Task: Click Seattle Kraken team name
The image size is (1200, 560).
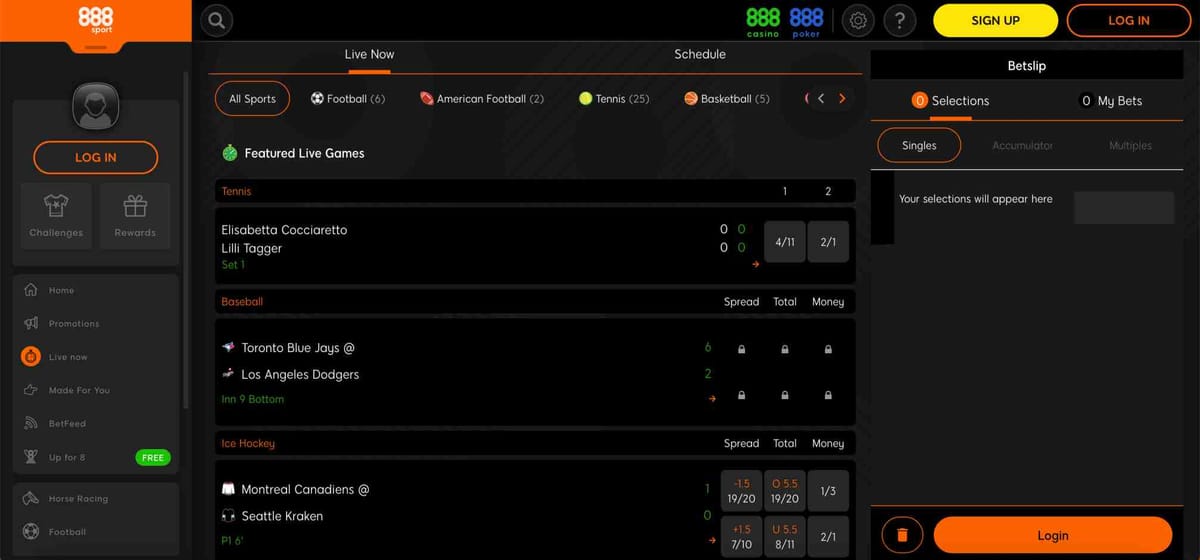Action: (x=282, y=516)
